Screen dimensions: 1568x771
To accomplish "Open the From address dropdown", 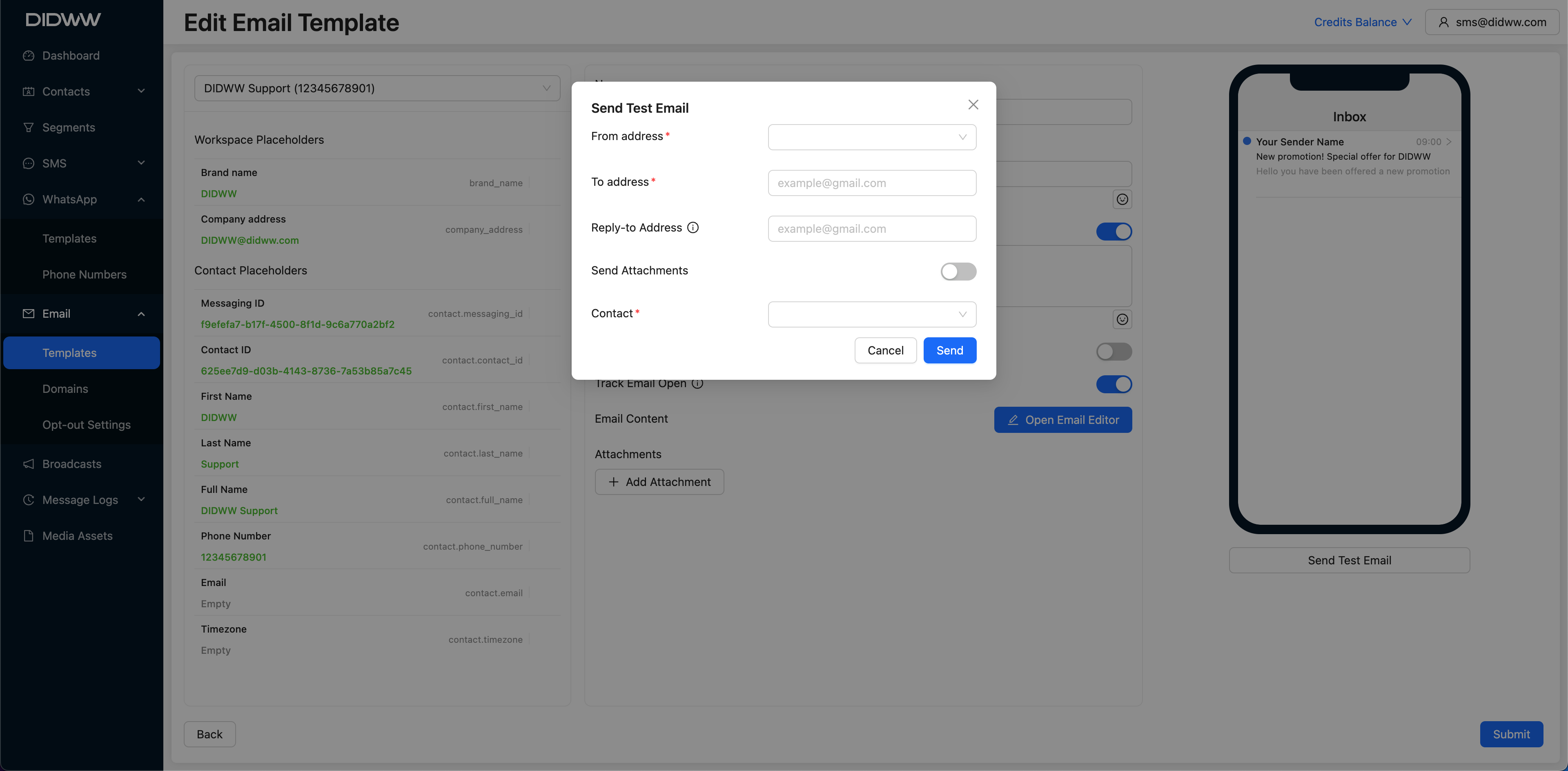I will [872, 137].
